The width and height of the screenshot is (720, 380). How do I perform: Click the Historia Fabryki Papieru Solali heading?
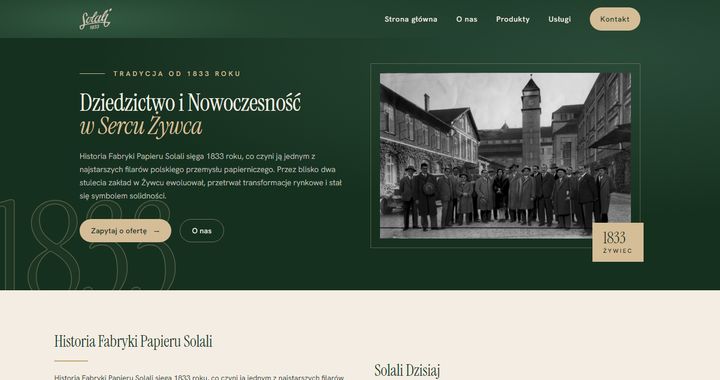[133, 341]
